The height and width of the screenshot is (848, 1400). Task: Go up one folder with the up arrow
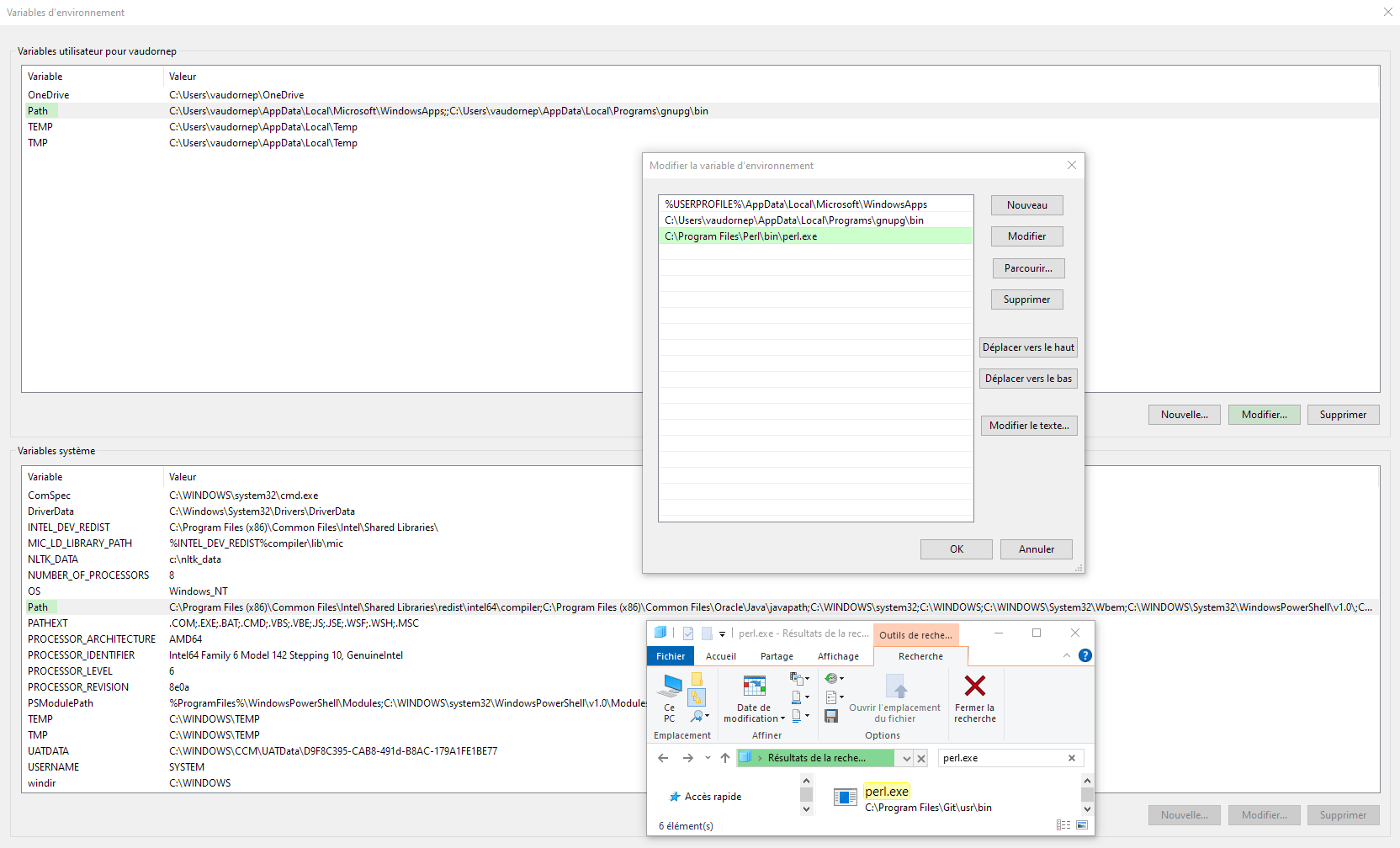(725, 758)
